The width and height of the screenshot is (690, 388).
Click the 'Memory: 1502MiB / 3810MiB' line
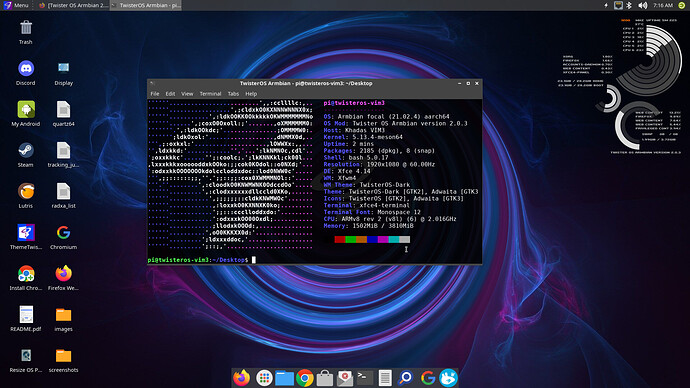(x=368, y=226)
